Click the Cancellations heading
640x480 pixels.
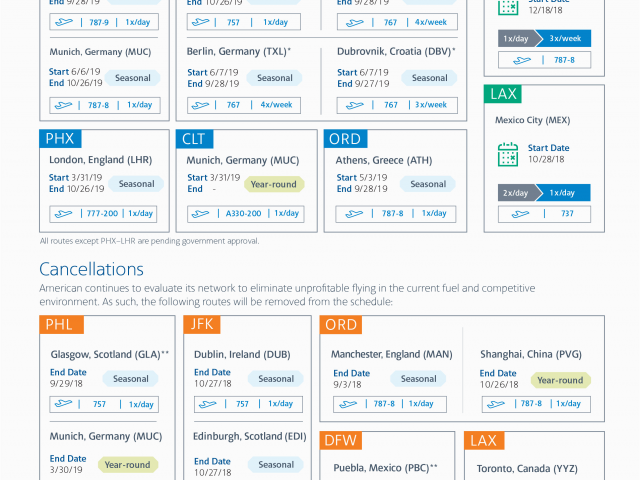click(x=91, y=269)
